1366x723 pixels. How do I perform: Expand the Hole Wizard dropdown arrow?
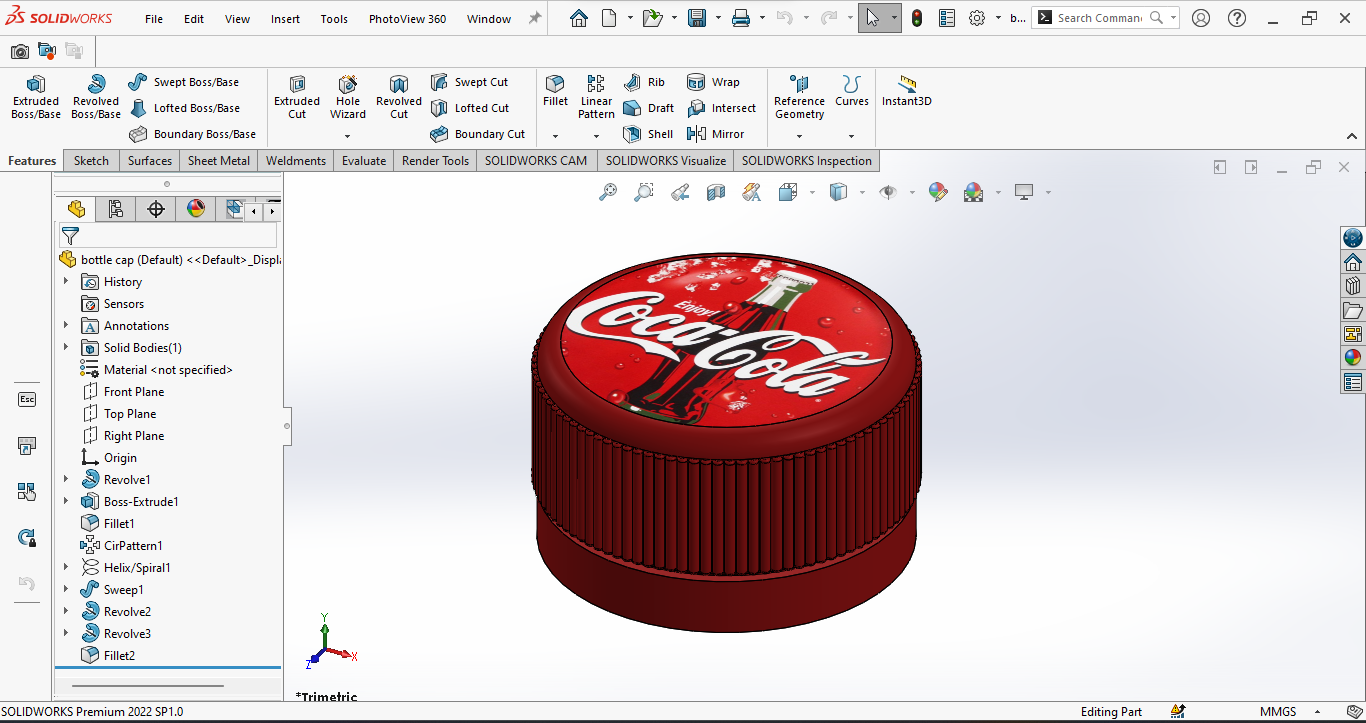click(348, 136)
